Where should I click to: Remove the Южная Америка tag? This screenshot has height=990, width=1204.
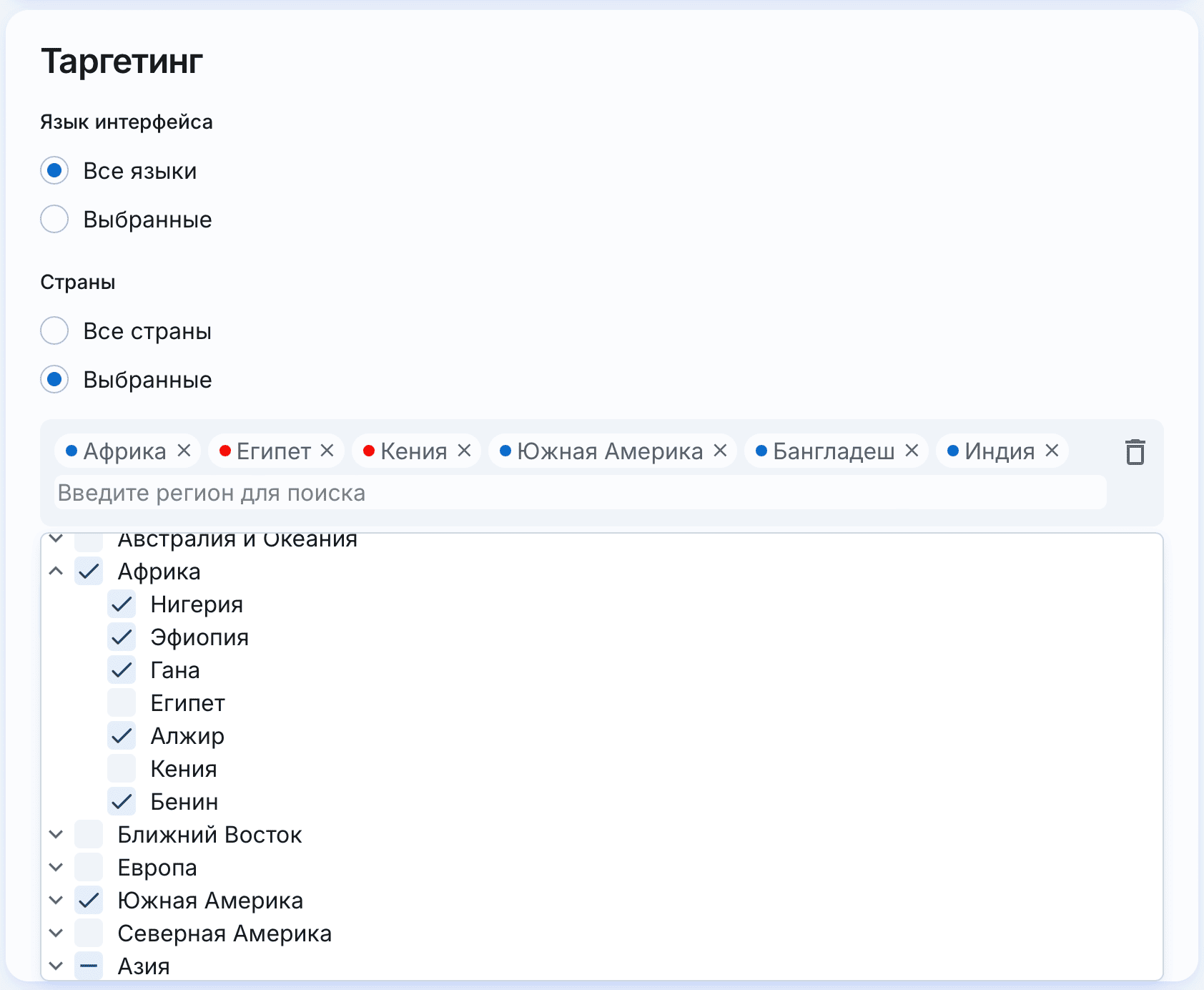tap(720, 451)
